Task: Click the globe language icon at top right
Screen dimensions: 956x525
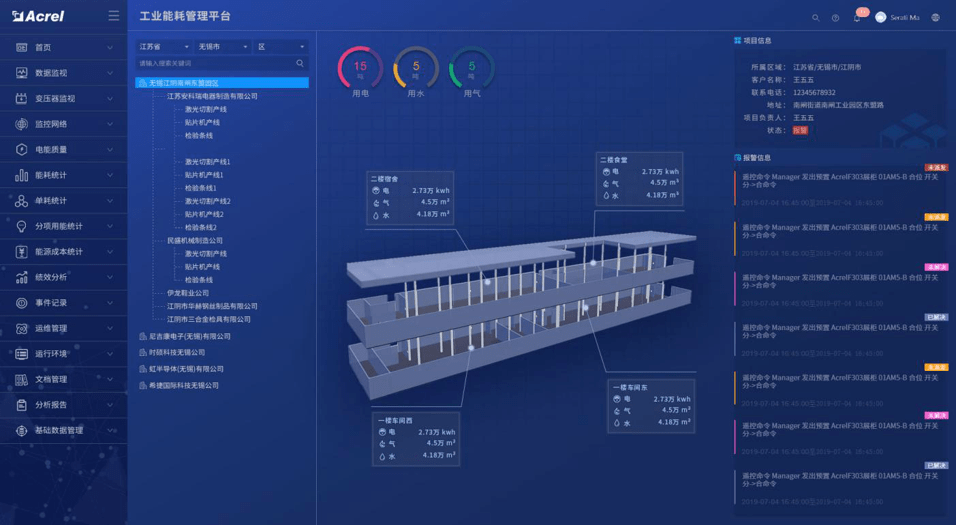Action: (x=935, y=17)
